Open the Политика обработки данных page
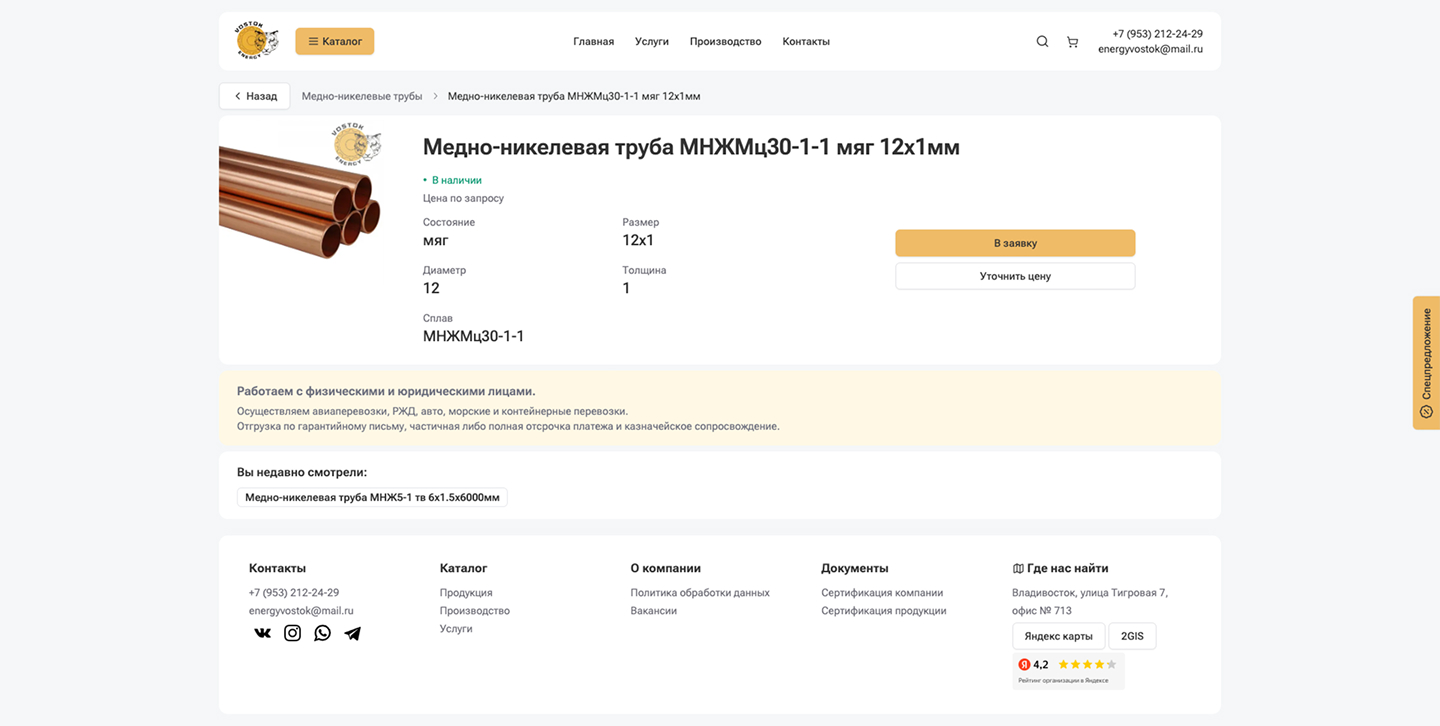The image size is (1440, 726). (700, 592)
